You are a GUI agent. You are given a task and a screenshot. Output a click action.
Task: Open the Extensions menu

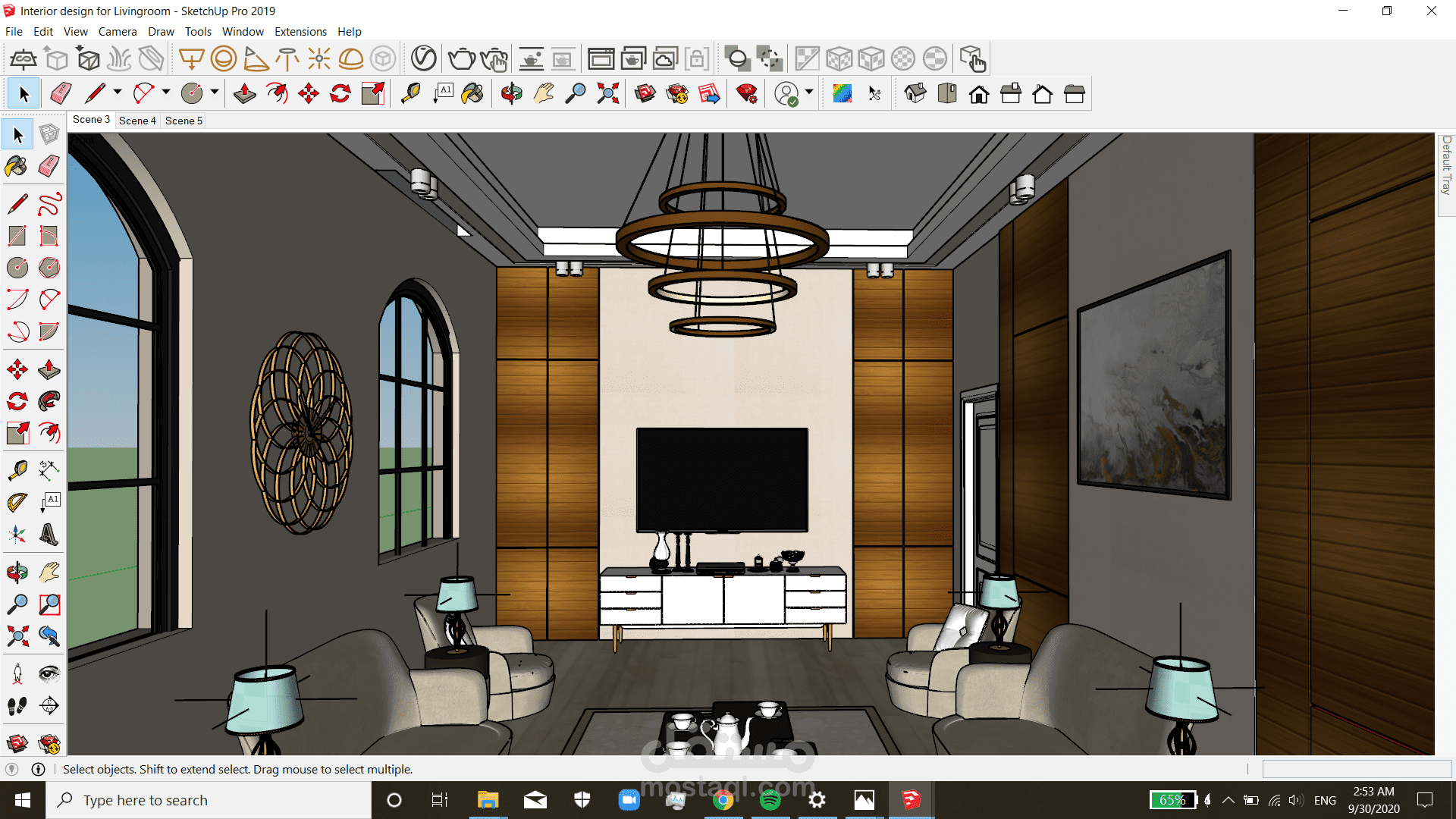300,30
